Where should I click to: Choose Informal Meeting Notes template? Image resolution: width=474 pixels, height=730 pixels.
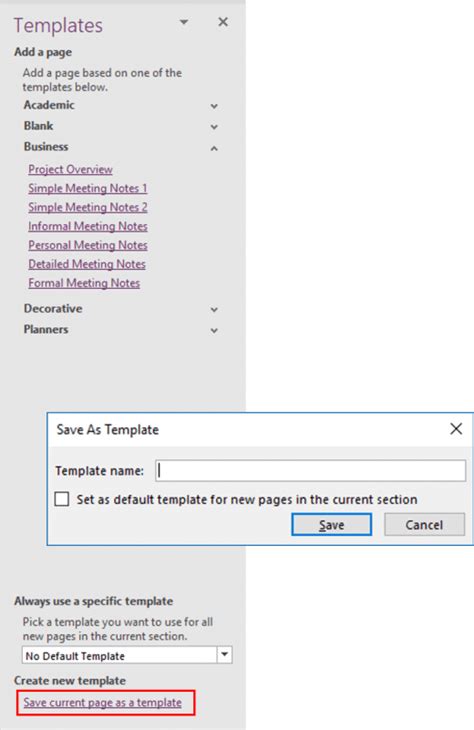click(88, 226)
